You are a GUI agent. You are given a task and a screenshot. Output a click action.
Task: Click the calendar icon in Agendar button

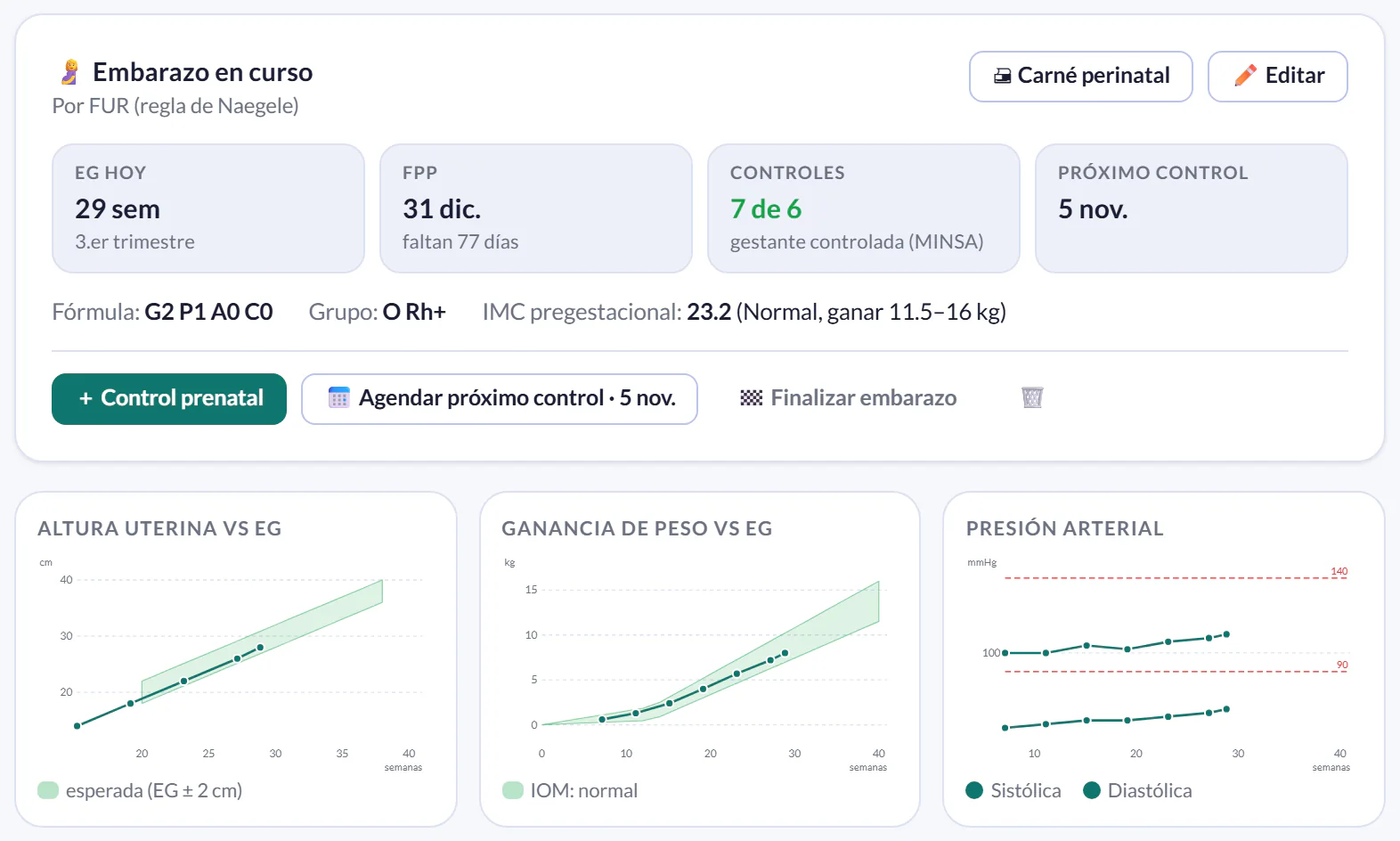pos(339,397)
